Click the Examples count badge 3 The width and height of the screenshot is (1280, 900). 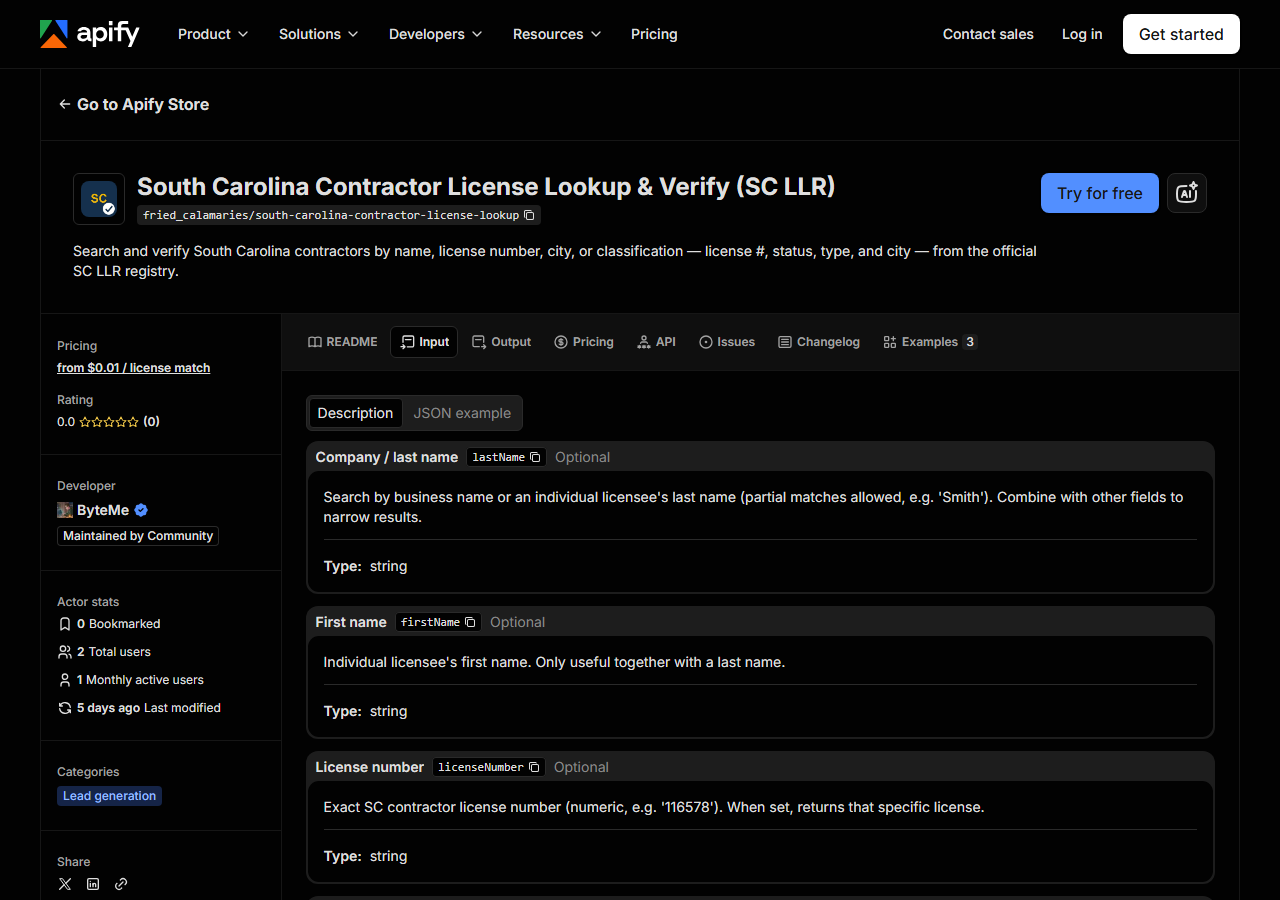[969, 342]
